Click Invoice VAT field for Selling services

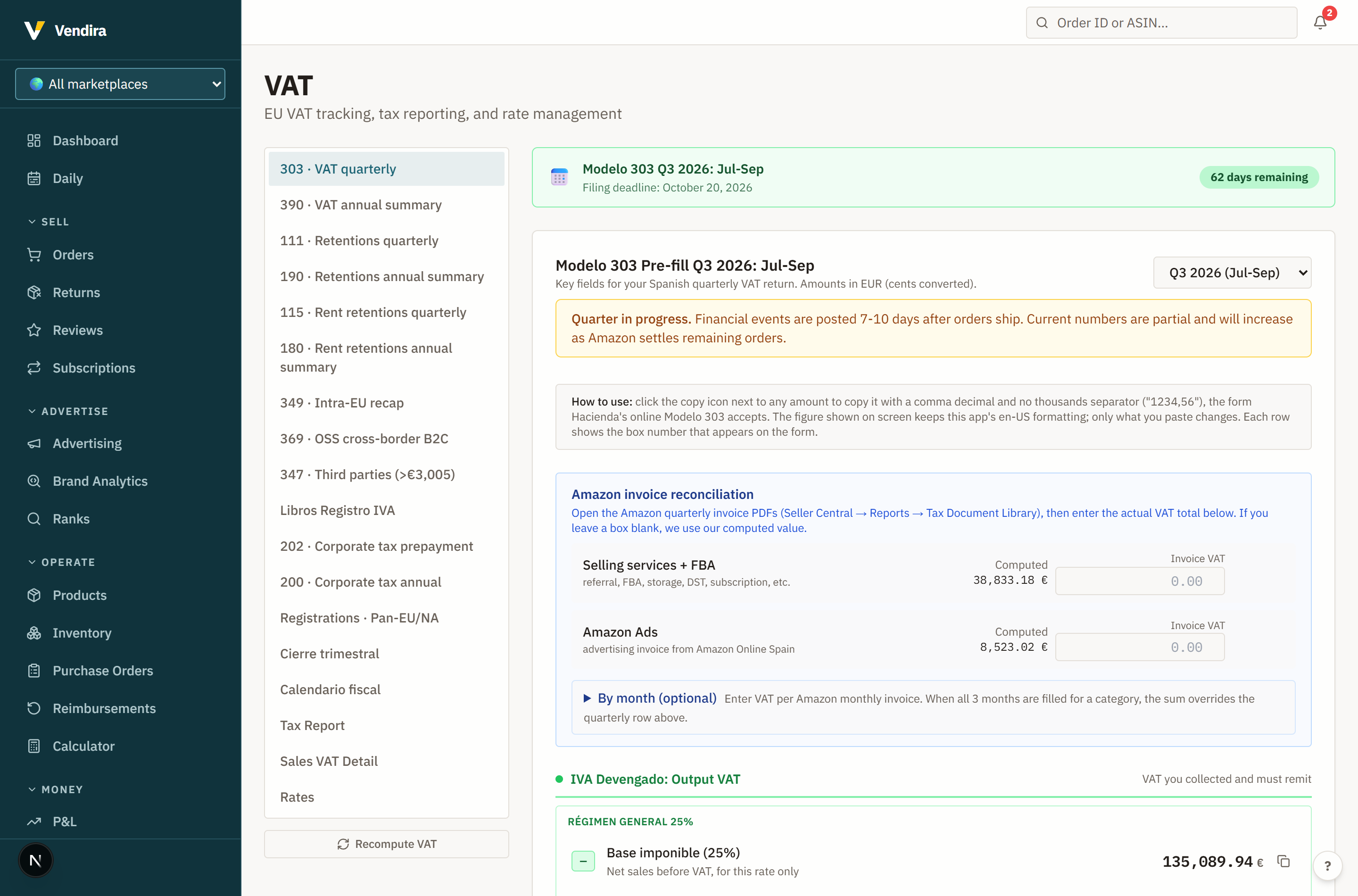pos(1140,581)
